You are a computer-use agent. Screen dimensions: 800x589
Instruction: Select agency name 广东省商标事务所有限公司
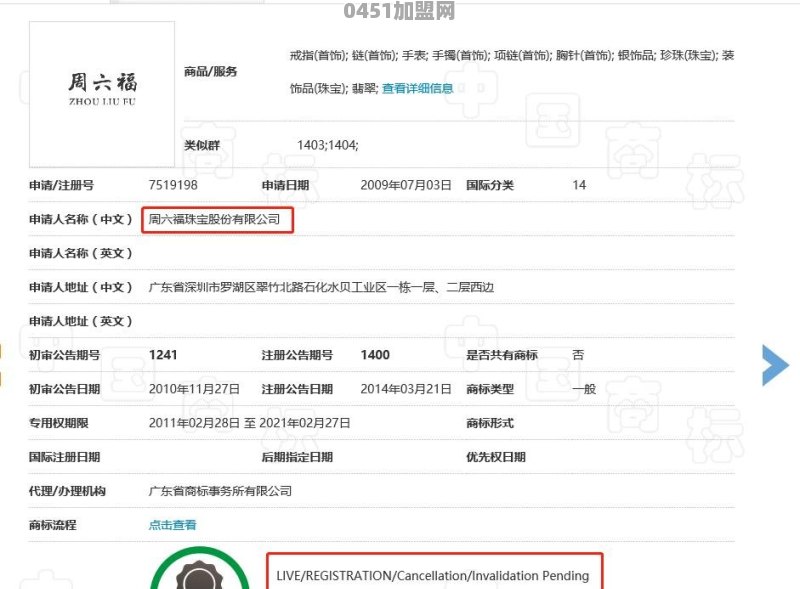(x=220, y=491)
